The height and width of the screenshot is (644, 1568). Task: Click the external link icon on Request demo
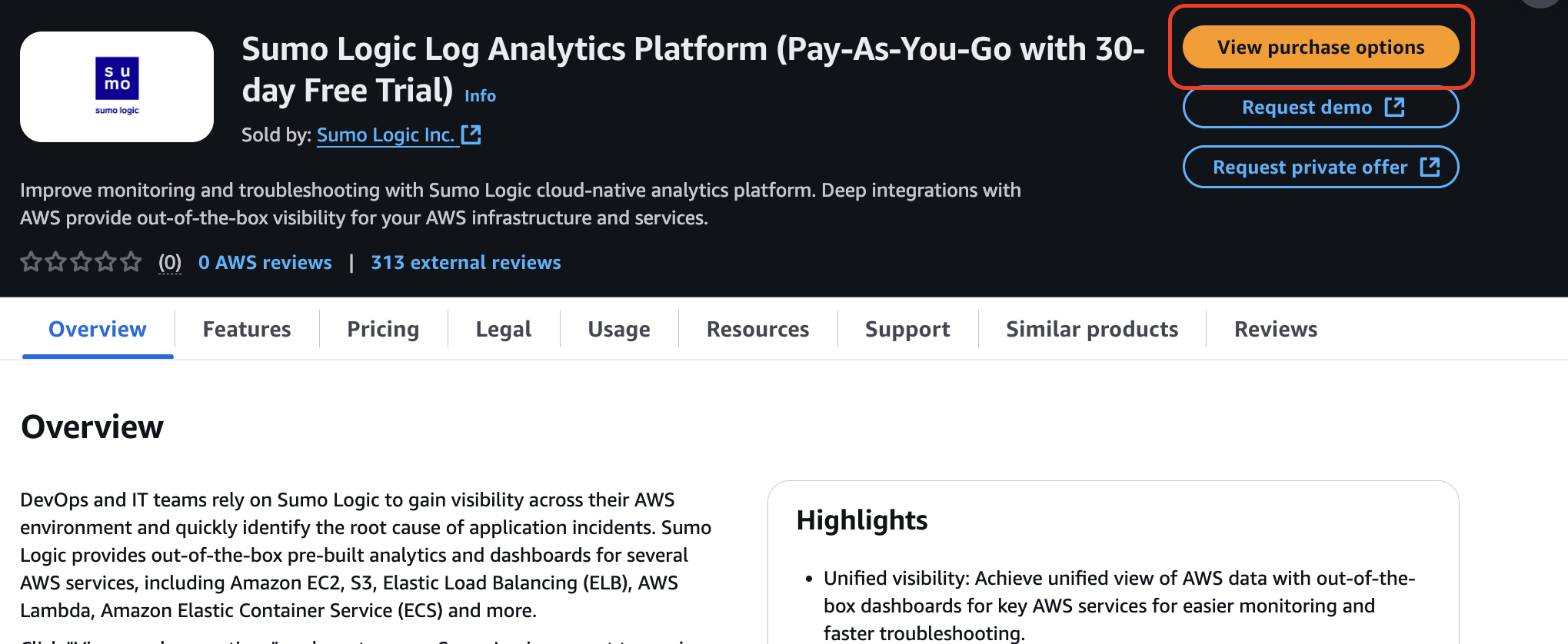1394,108
